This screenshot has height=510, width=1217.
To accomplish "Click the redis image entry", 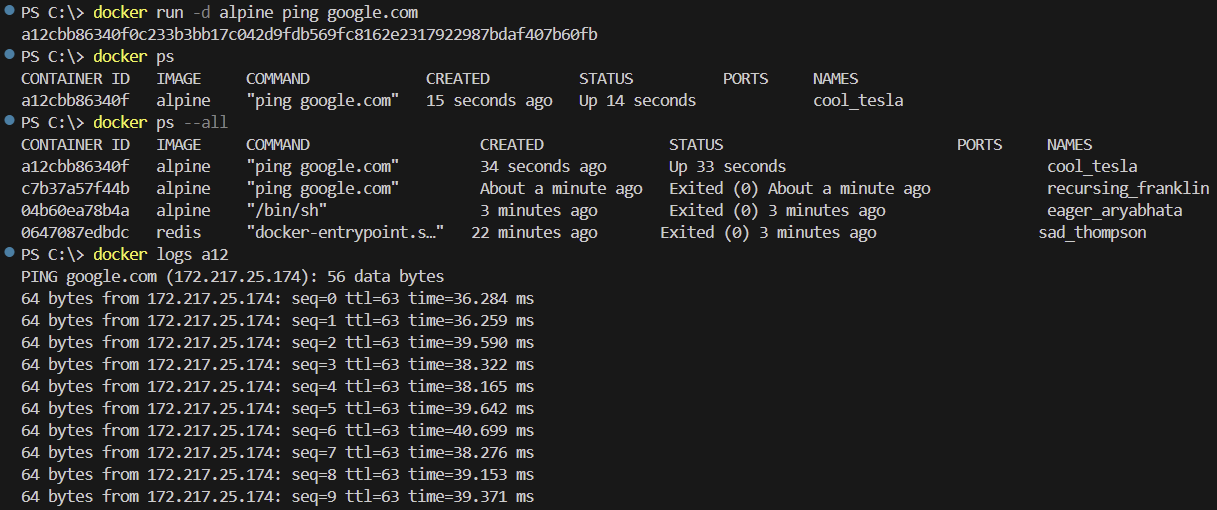I will pos(179,233).
